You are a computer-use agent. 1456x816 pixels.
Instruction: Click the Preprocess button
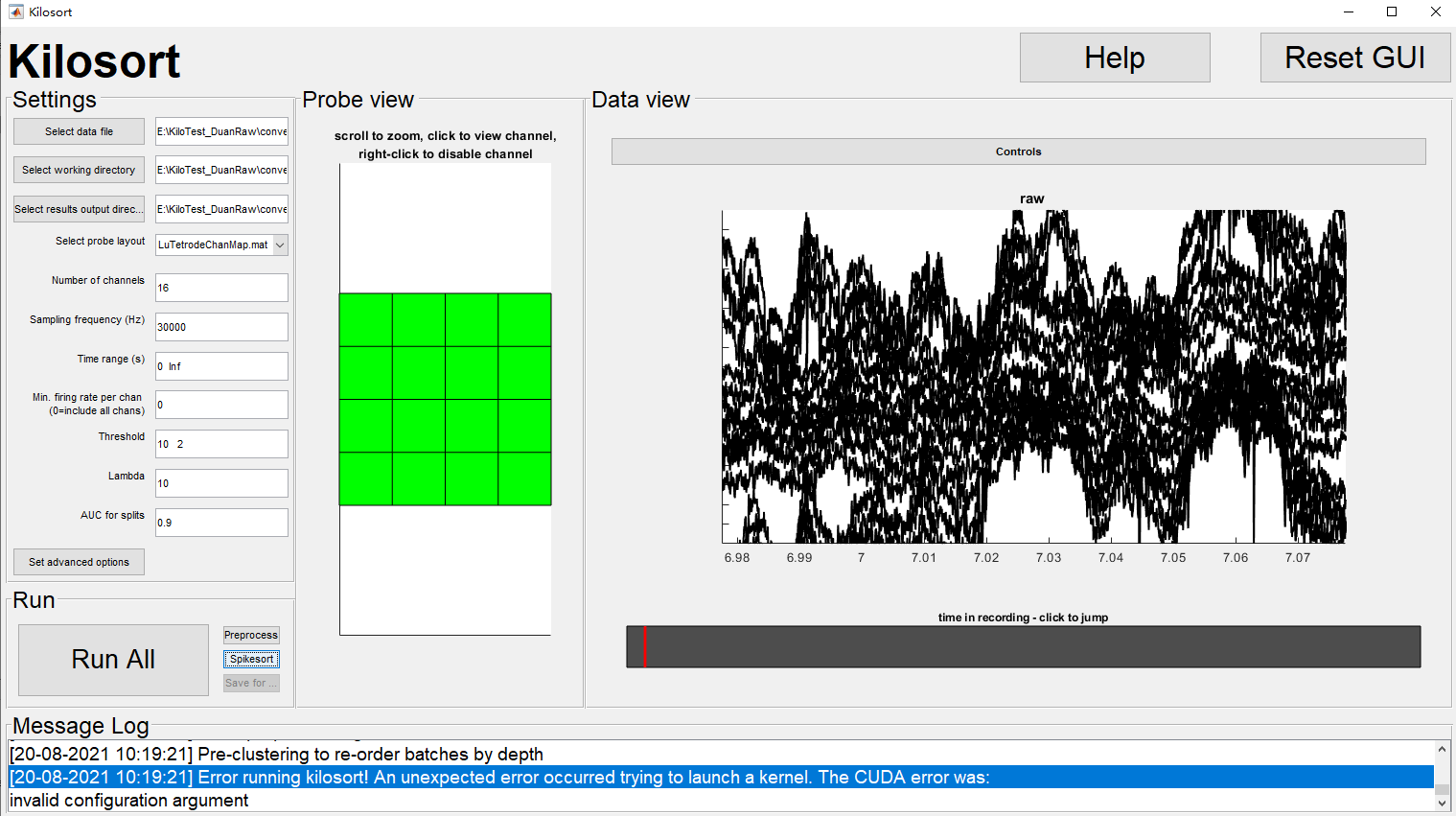coord(251,635)
